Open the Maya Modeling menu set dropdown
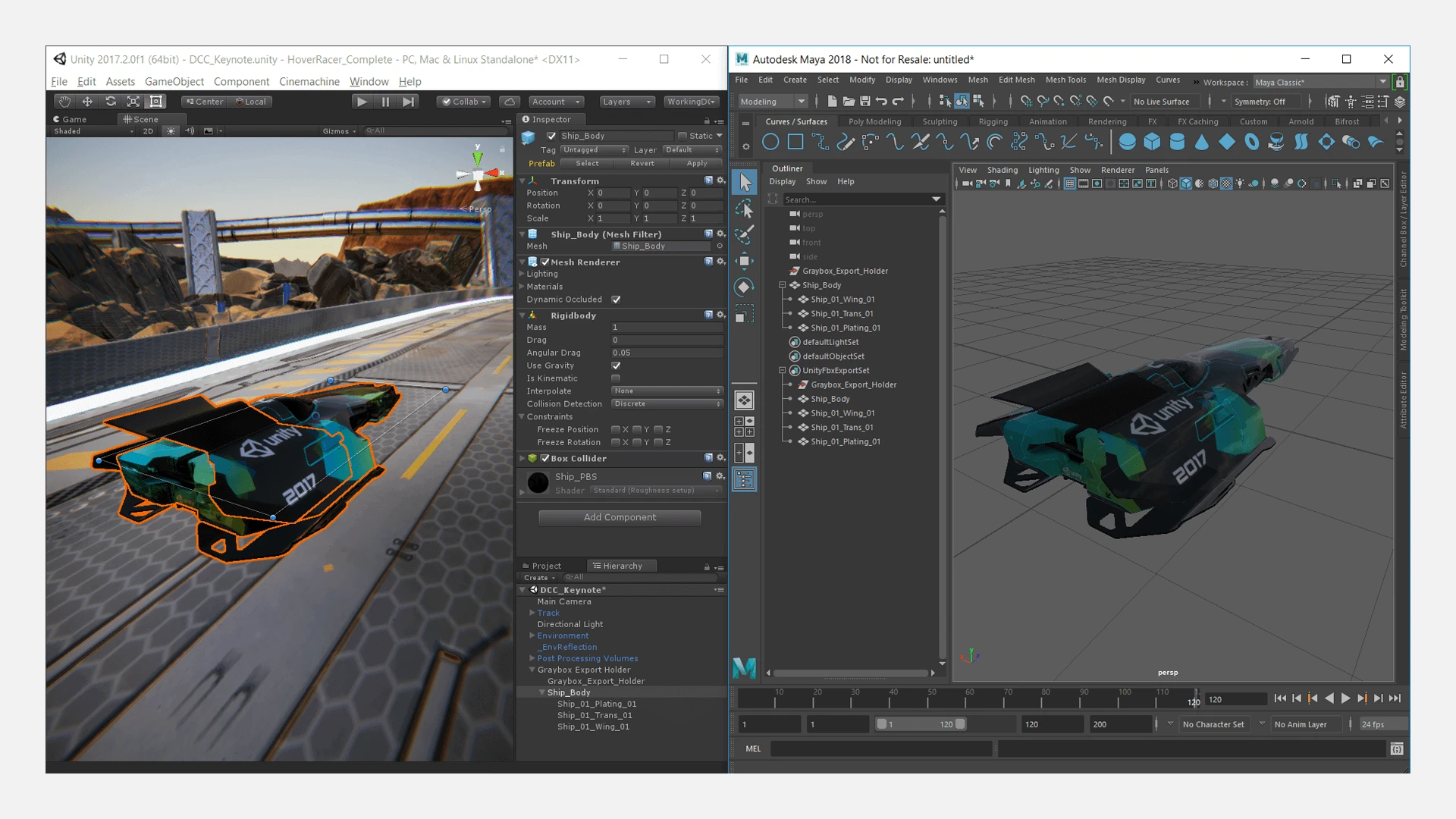1456x819 pixels. coord(773,102)
